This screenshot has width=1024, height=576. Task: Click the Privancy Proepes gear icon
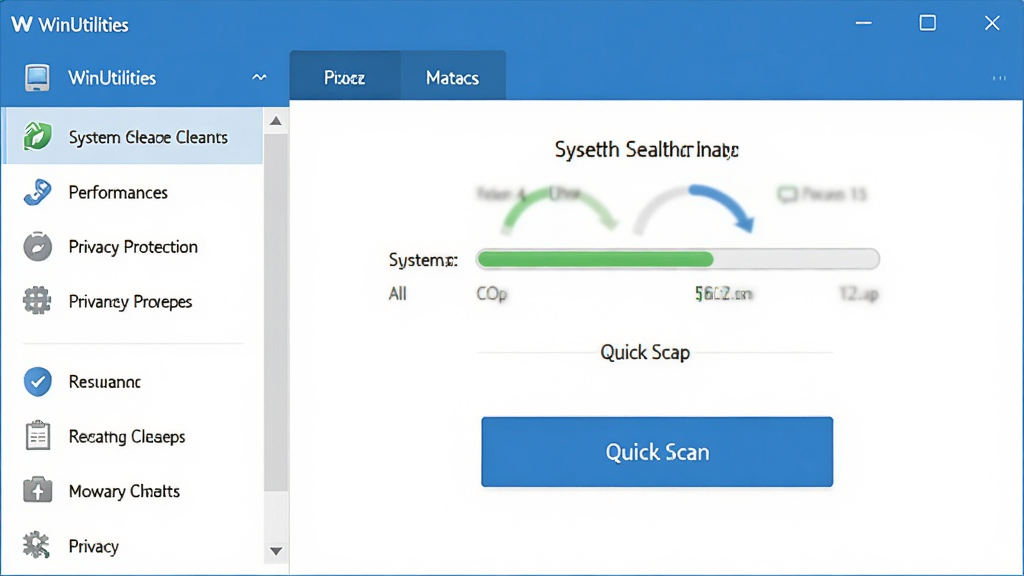click(37, 301)
